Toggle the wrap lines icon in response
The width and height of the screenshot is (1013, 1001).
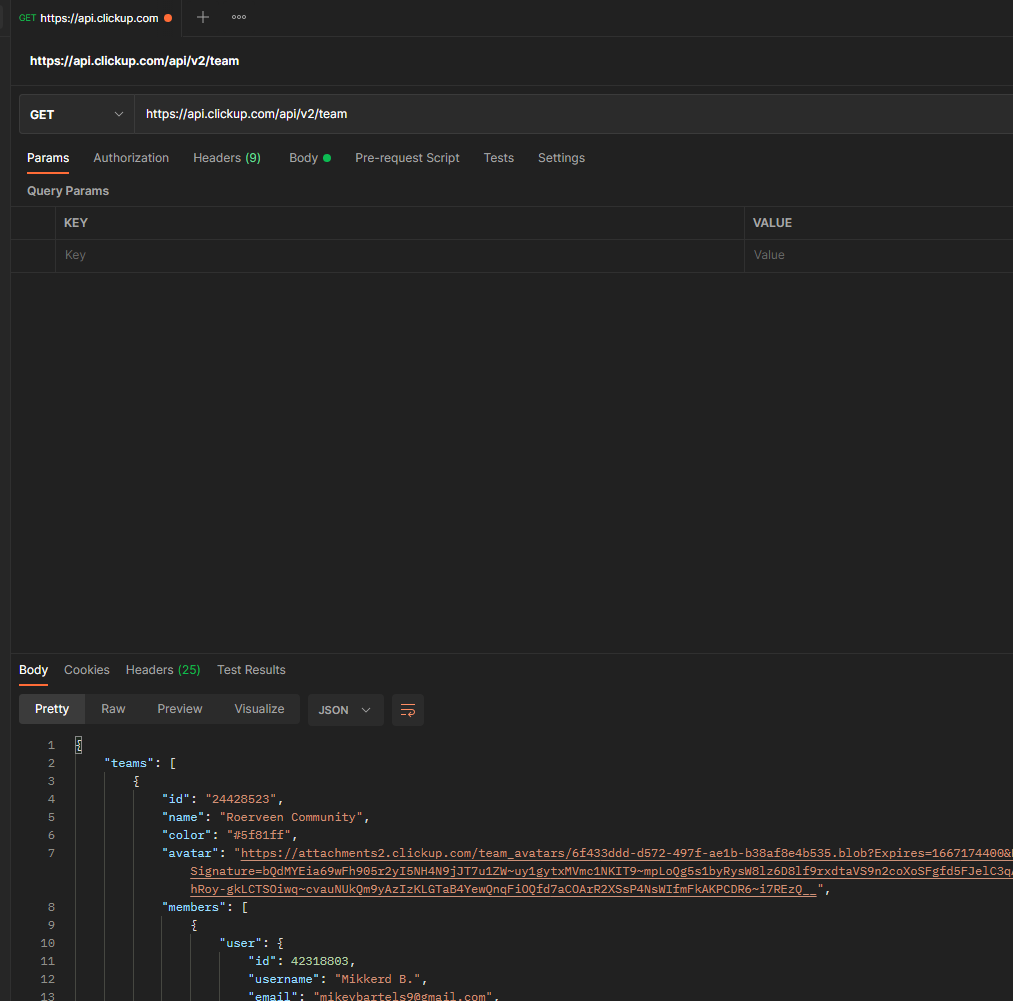(x=408, y=710)
